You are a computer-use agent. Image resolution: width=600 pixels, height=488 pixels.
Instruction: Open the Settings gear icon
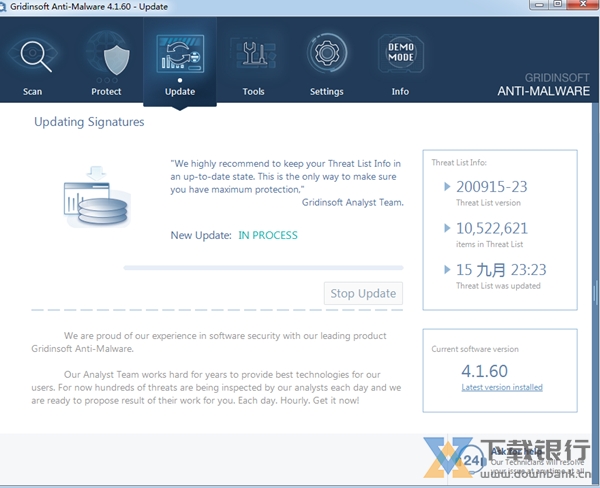327,53
